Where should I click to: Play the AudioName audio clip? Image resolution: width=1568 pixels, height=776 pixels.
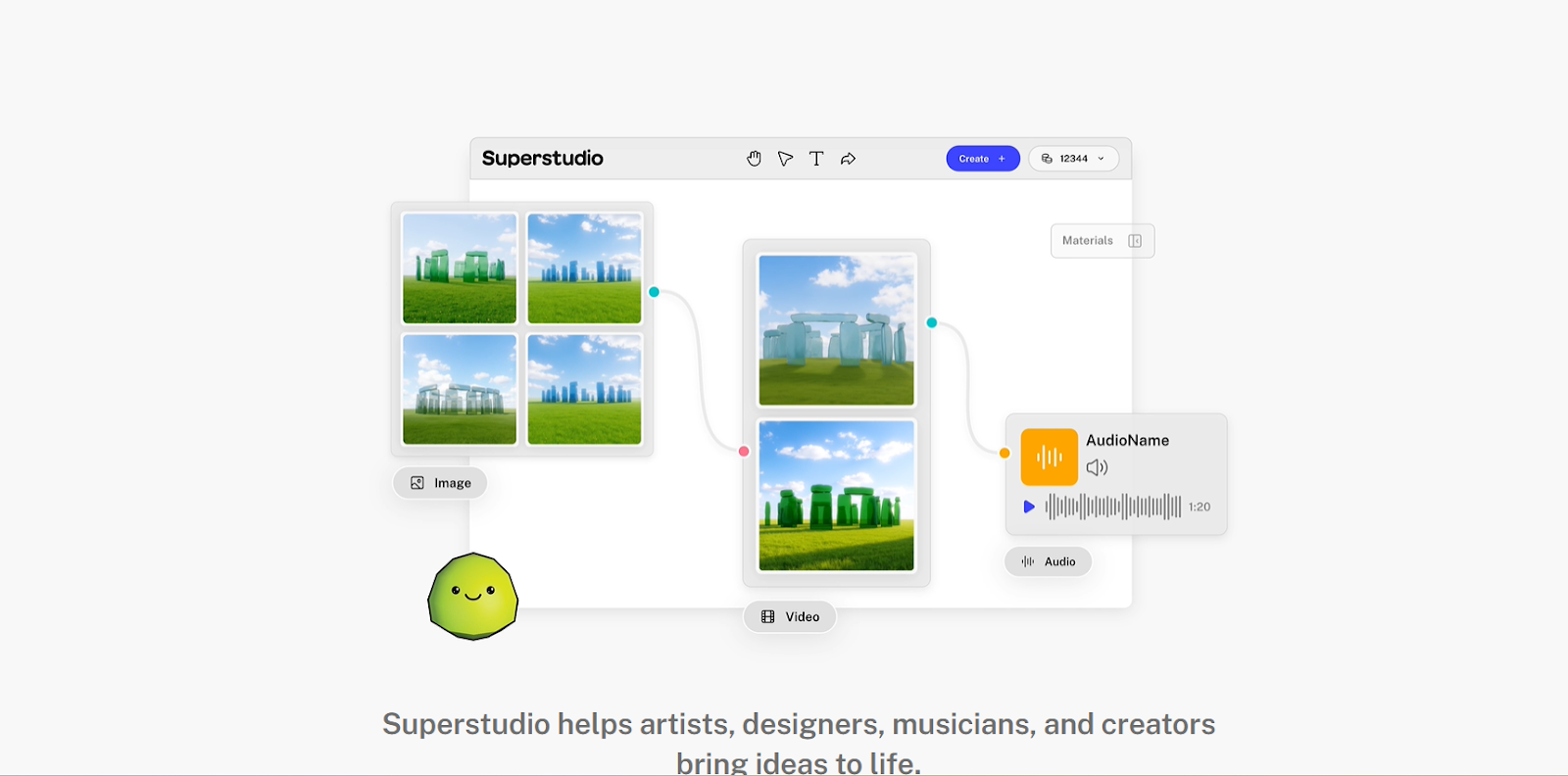[x=1029, y=507]
